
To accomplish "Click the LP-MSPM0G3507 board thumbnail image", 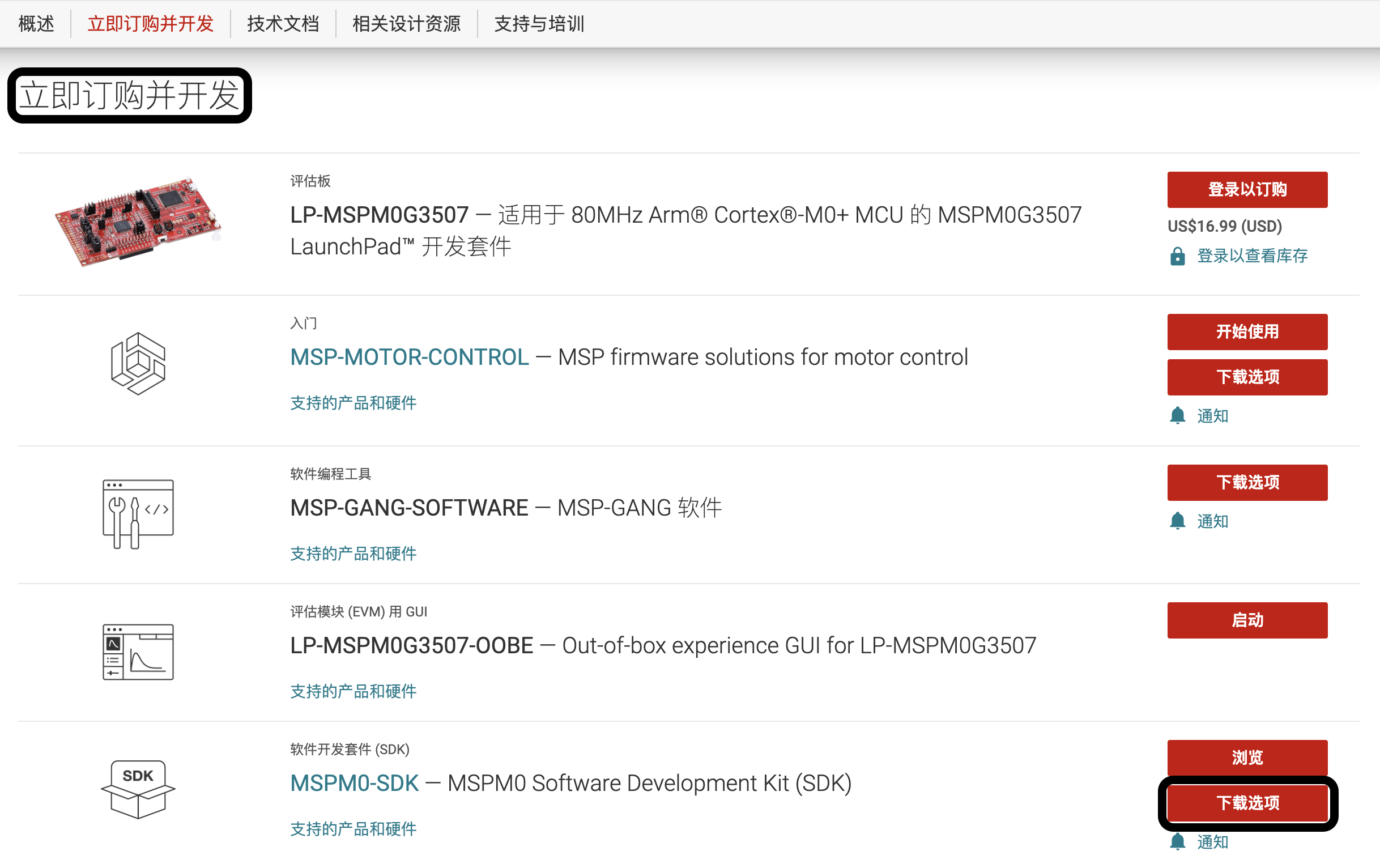I will 138,222.
